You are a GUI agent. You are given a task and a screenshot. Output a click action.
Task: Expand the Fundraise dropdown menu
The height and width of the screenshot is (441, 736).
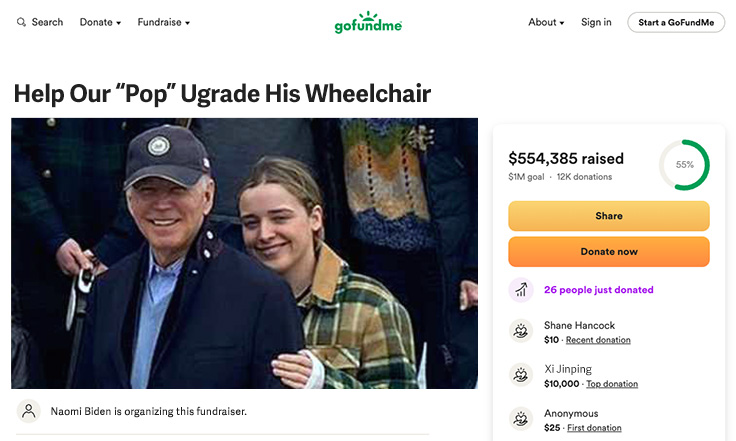pos(163,22)
